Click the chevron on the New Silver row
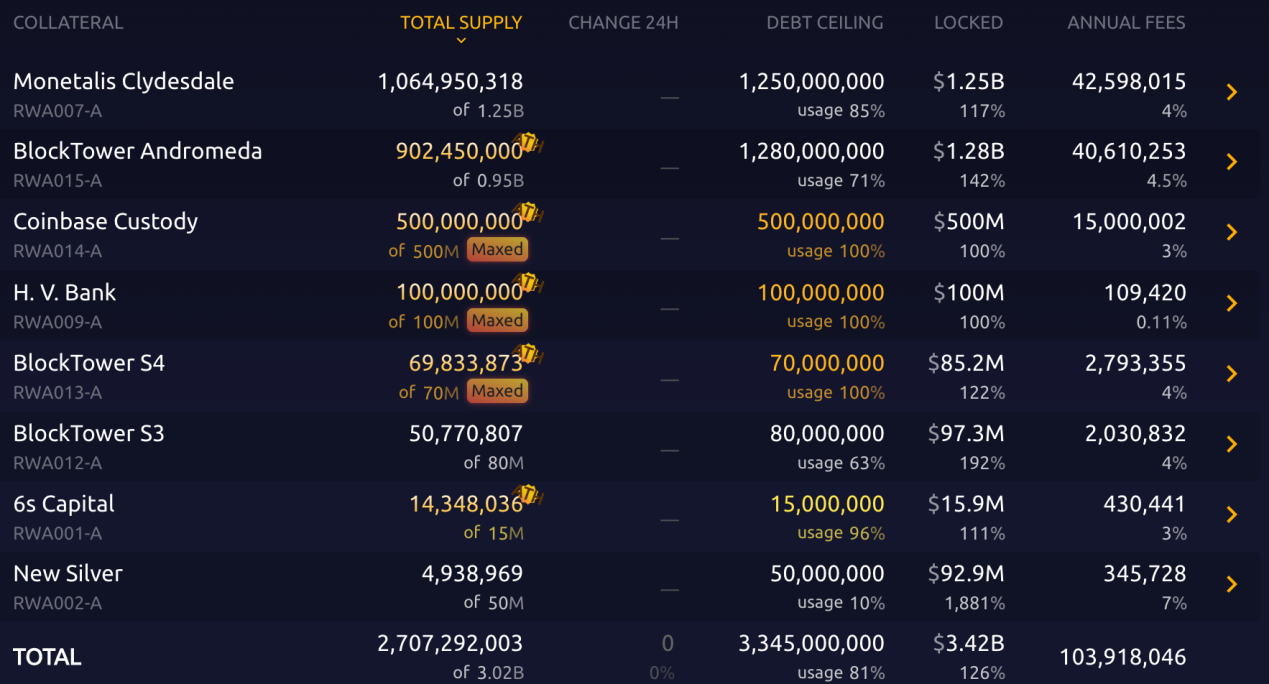 1232,584
